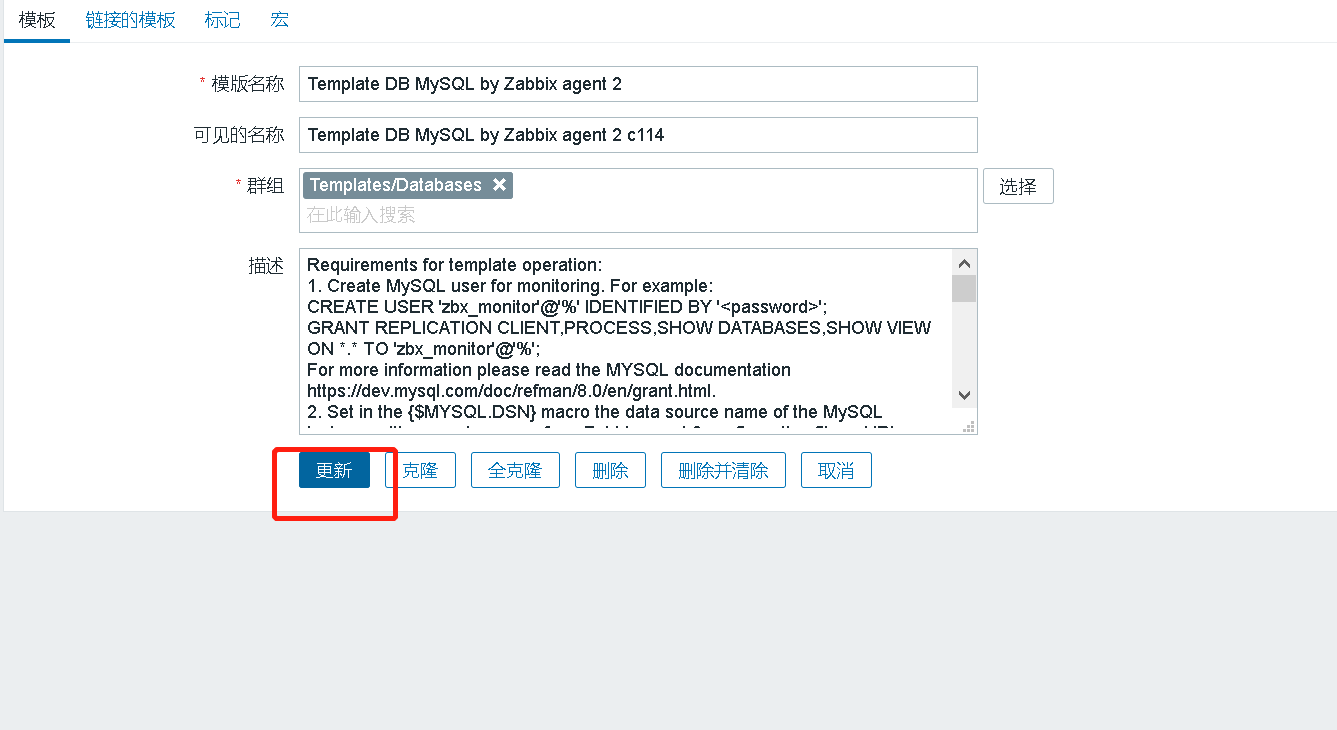Click the 'GRANT REPLICATION CLIENT' line
This screenshot has width=1337, height=730.
619,328
